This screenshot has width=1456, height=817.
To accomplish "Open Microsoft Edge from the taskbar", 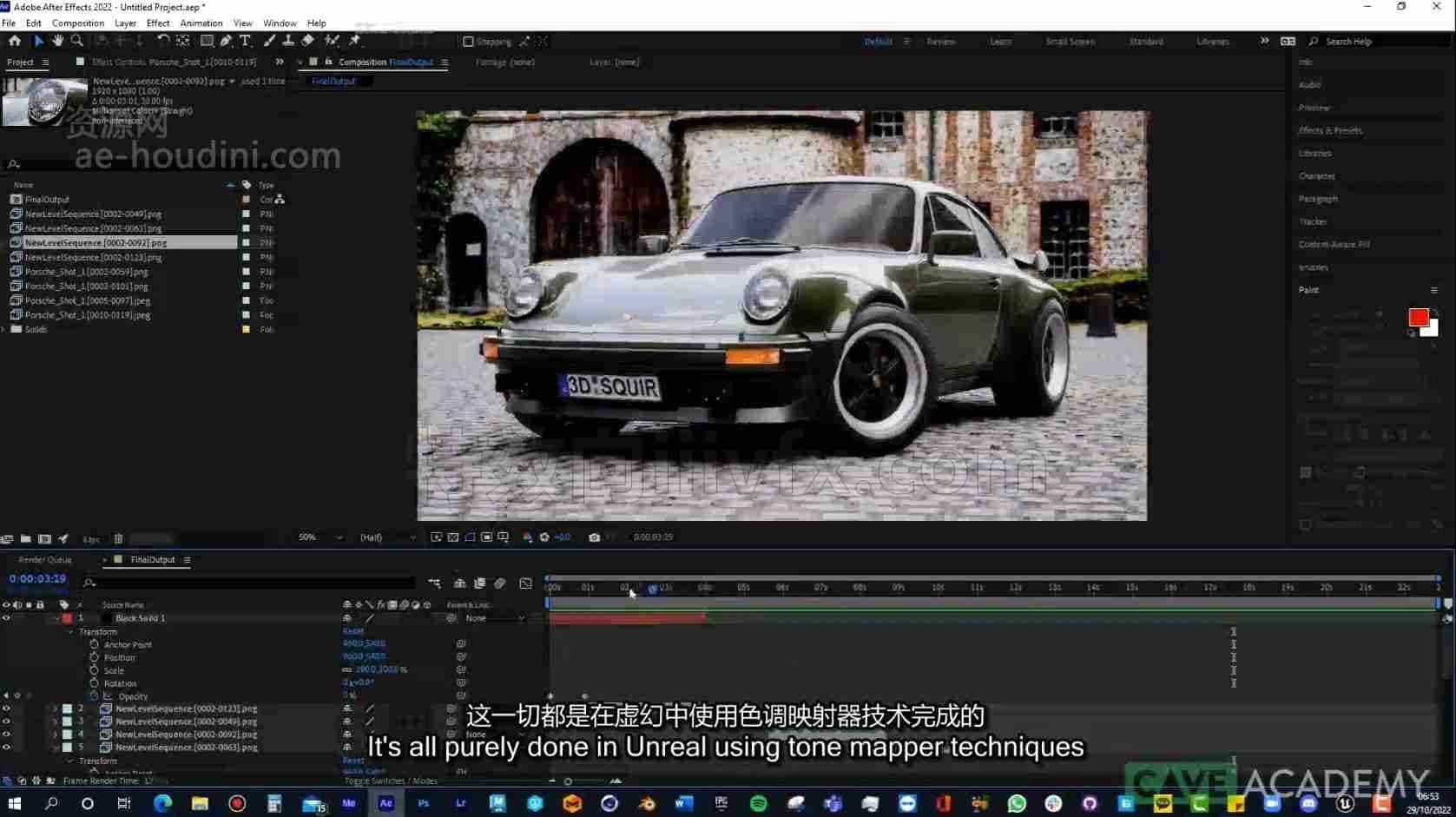I will 162,803.
